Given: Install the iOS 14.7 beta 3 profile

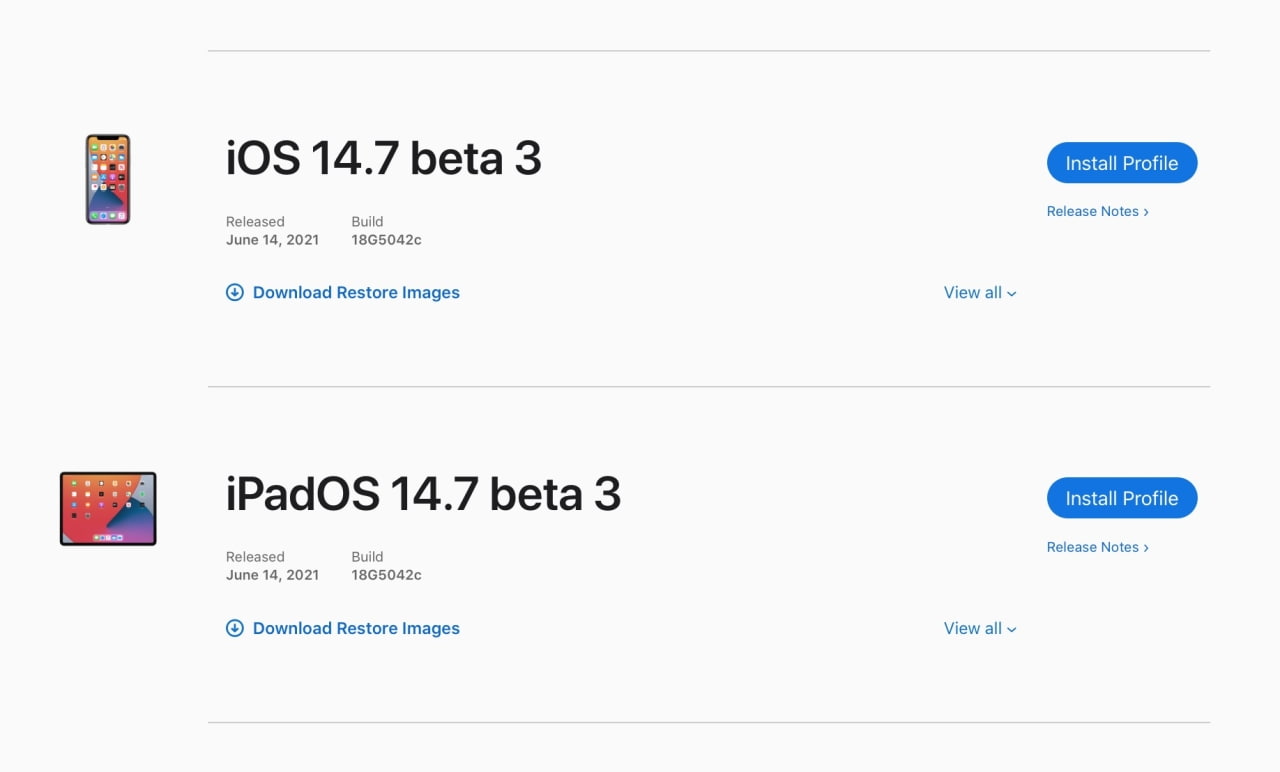Looking at the screenshot, I should click(x=1121, y=163).
